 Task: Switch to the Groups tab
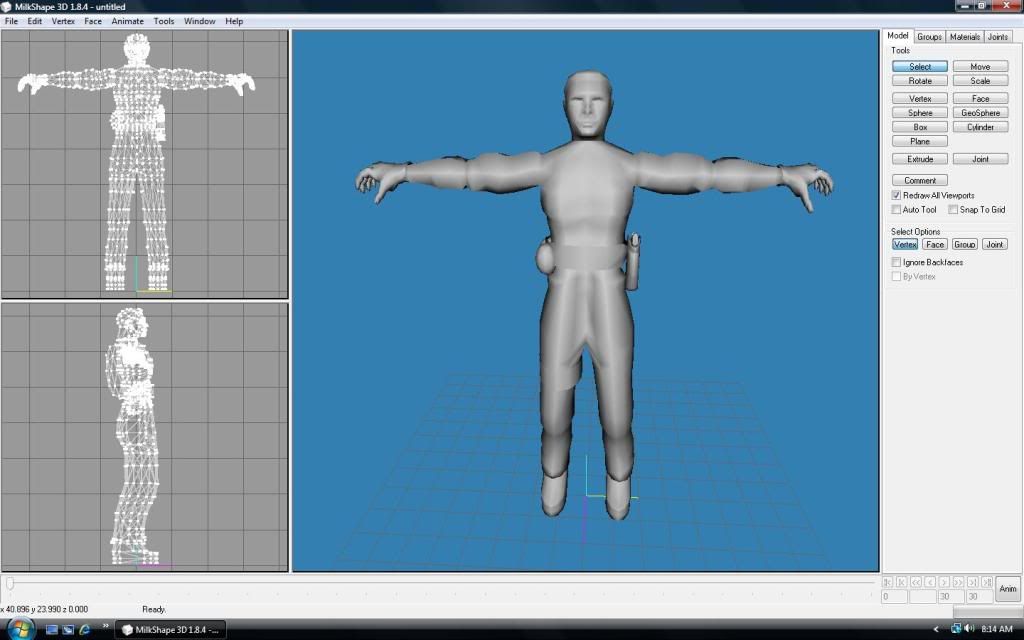coord(929,37)
